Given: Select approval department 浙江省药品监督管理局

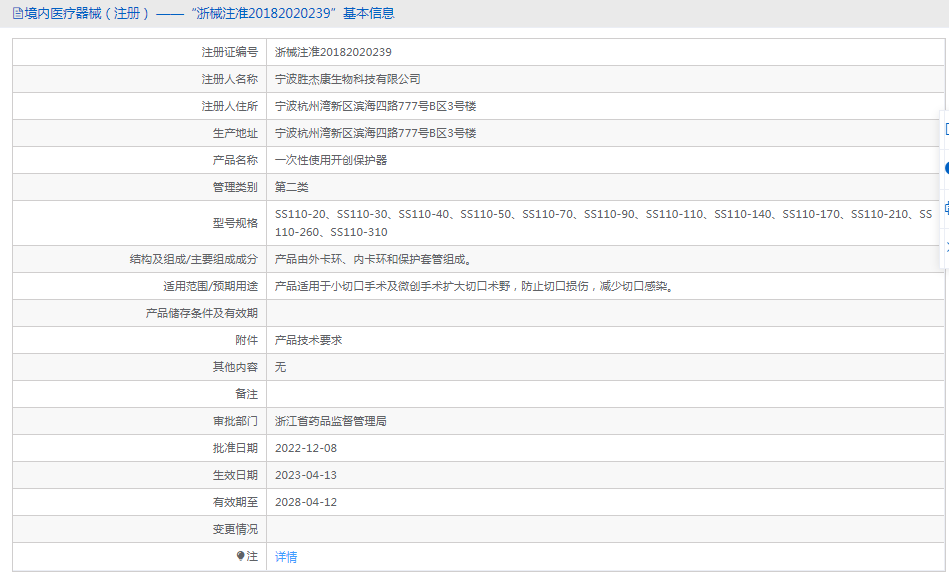Looking at the screenshot, I should [x=330, y=421].
